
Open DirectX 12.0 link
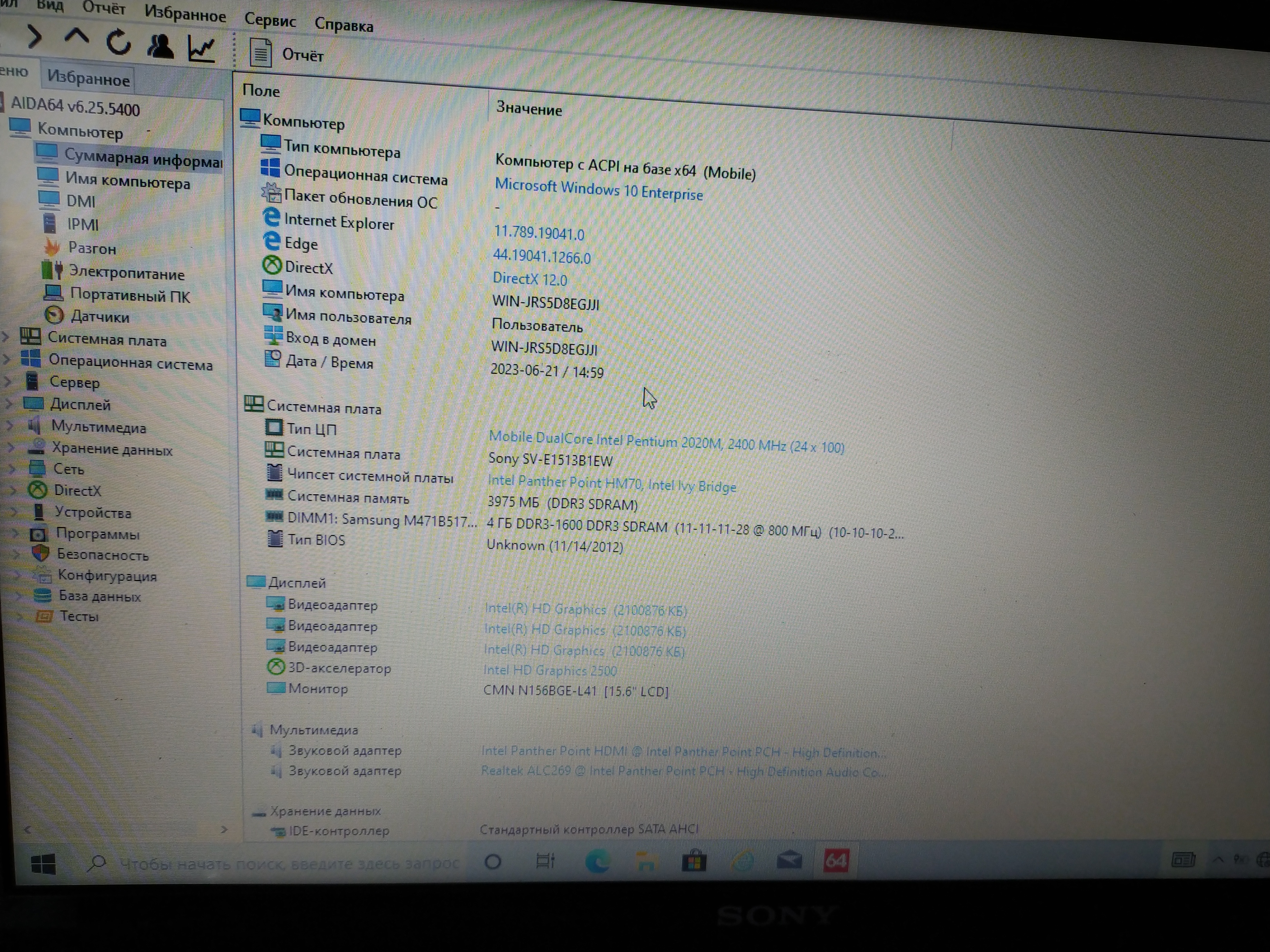coord(529,279)
